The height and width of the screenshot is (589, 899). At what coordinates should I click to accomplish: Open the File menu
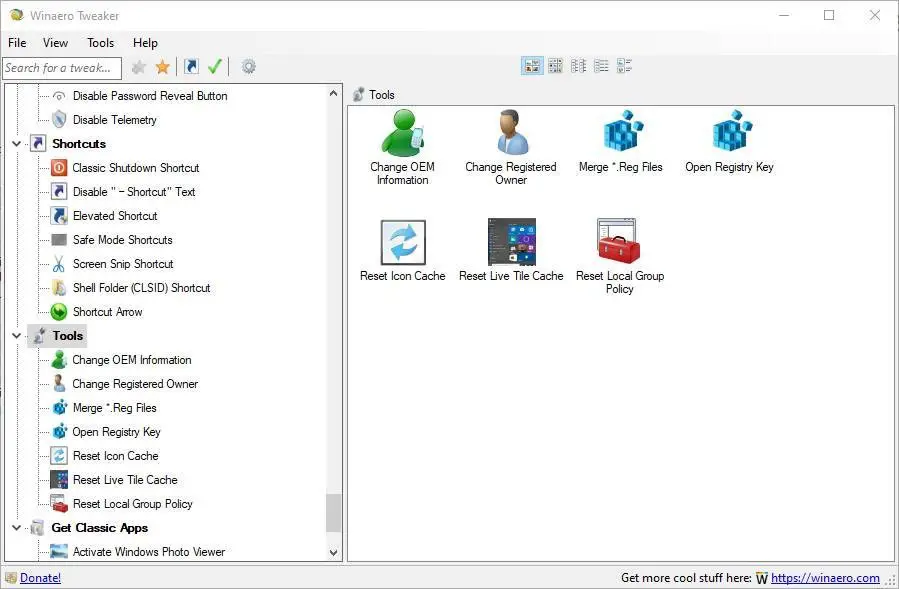click(x=17, y=43)
